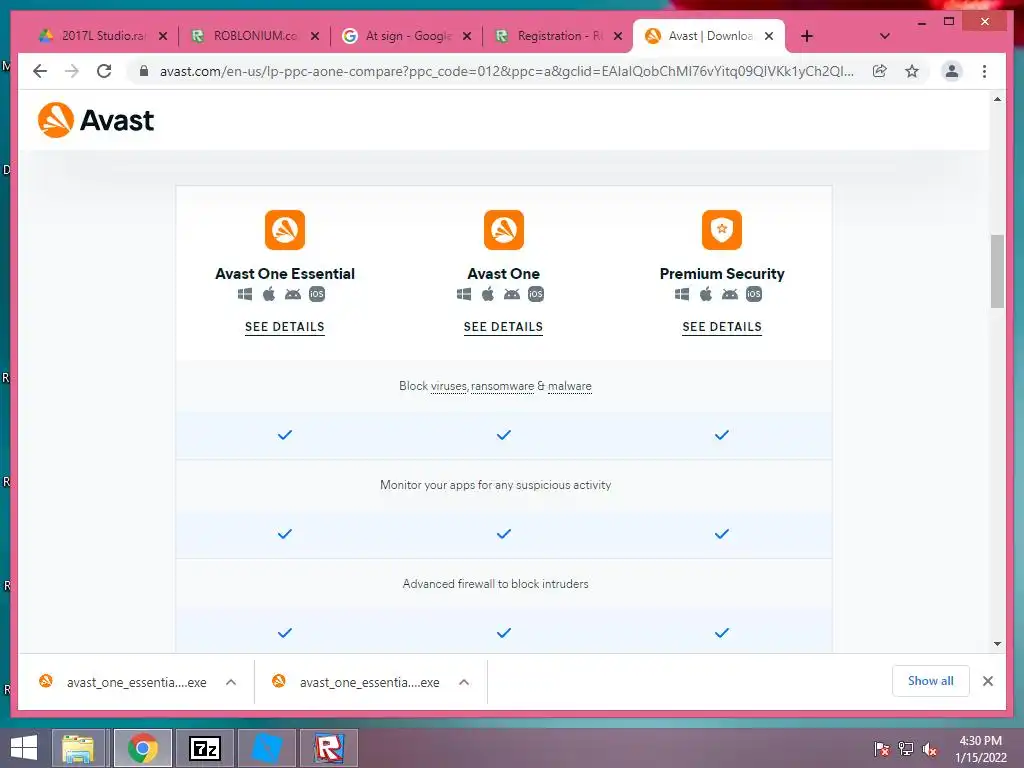Click the share page icon in address bar
1024x768 pixels.
(880, 71)
